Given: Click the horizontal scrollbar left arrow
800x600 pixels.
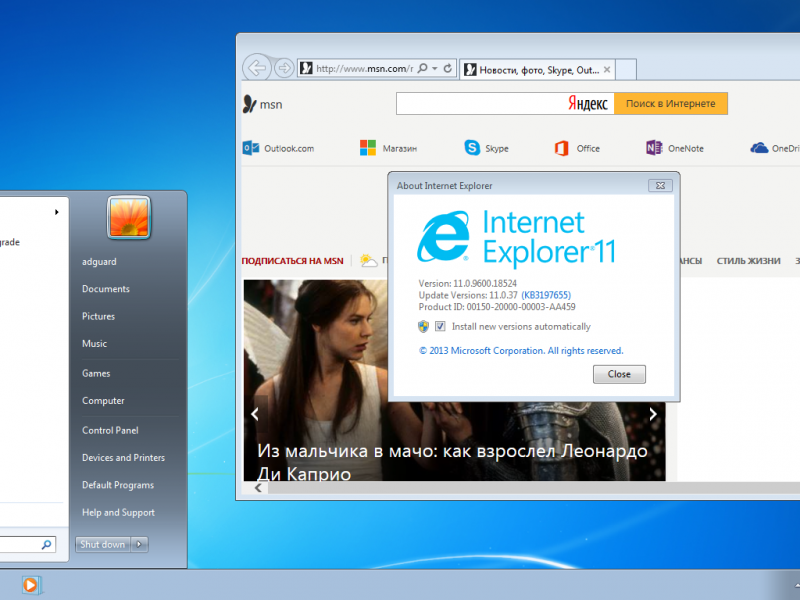Looking at the screenshot, I should [258, 488].
